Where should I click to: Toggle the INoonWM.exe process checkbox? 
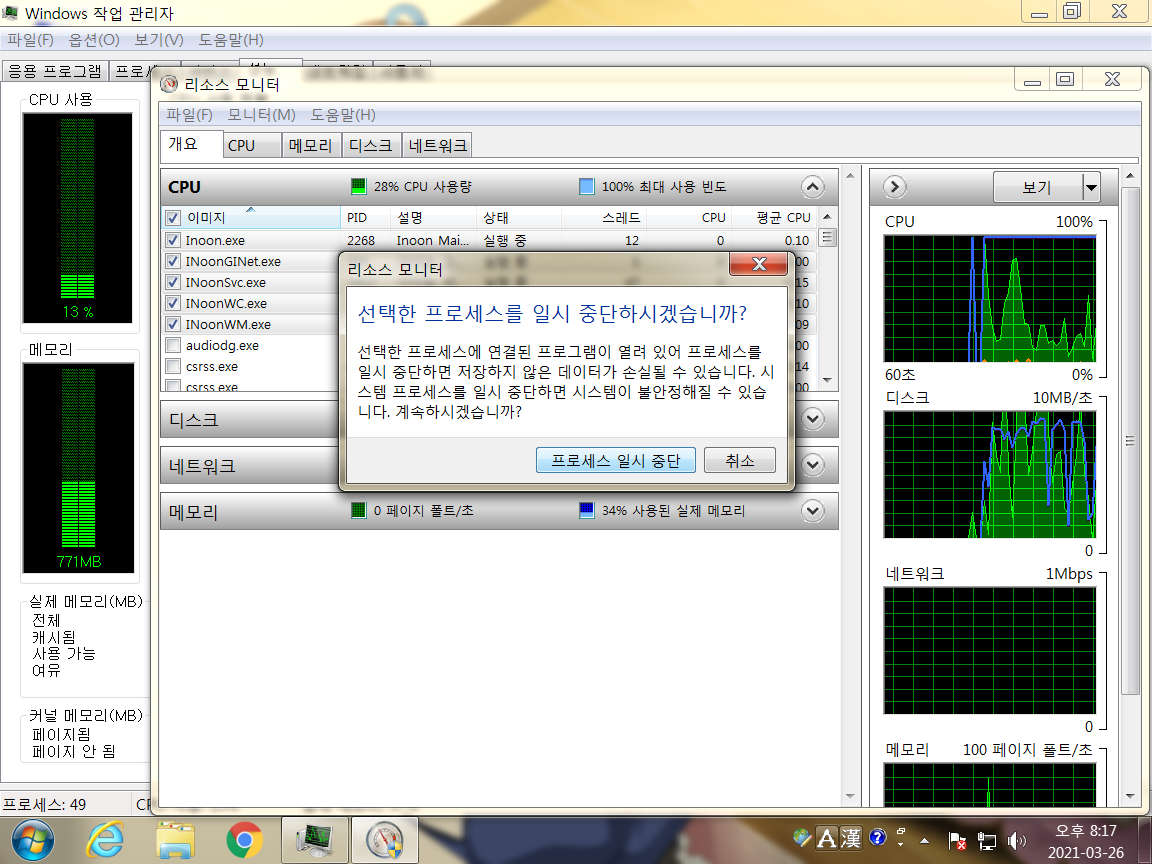point(173,324)
